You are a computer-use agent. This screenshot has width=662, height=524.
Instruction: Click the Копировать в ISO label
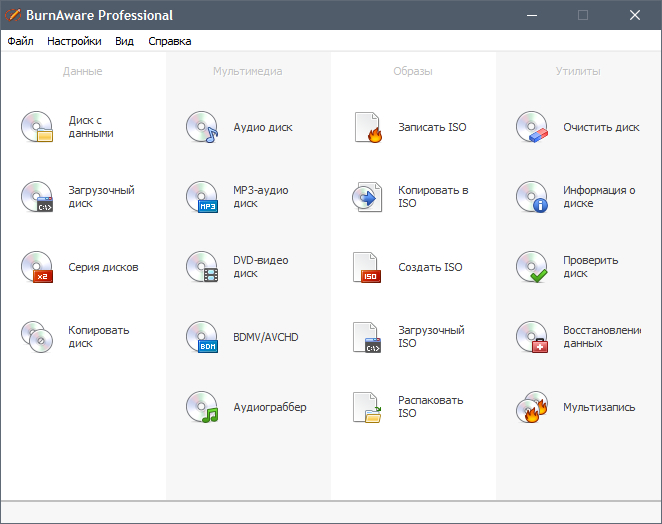coord(433,197)
